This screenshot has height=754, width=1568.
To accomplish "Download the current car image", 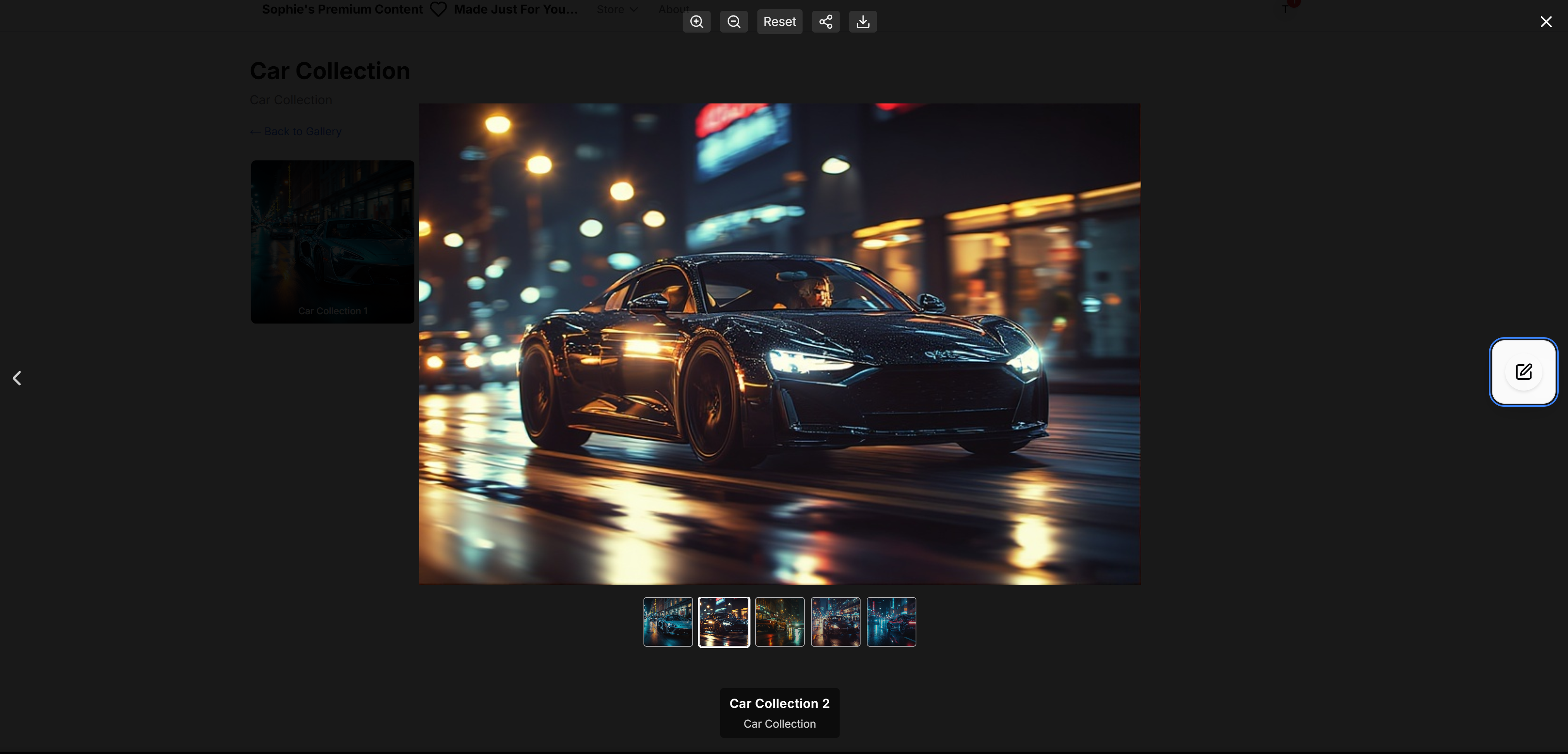I will [x=862, y=22].
